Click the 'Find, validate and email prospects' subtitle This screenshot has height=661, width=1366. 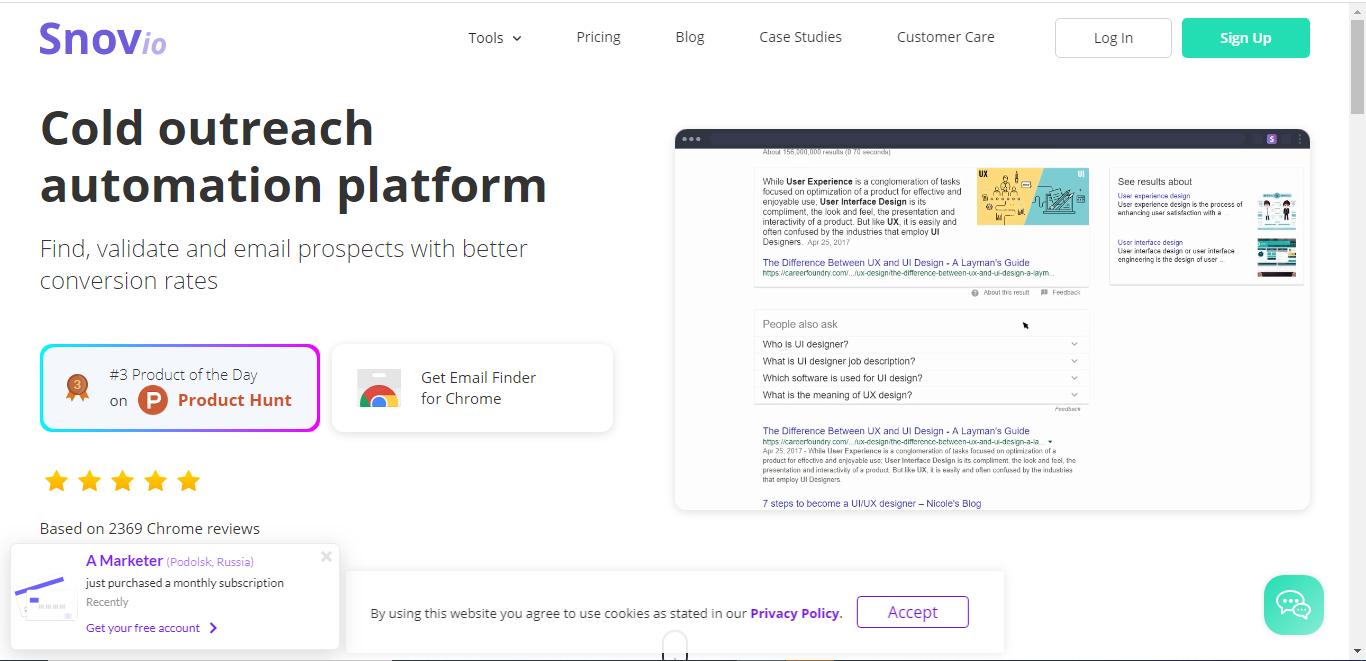point(284,265)
